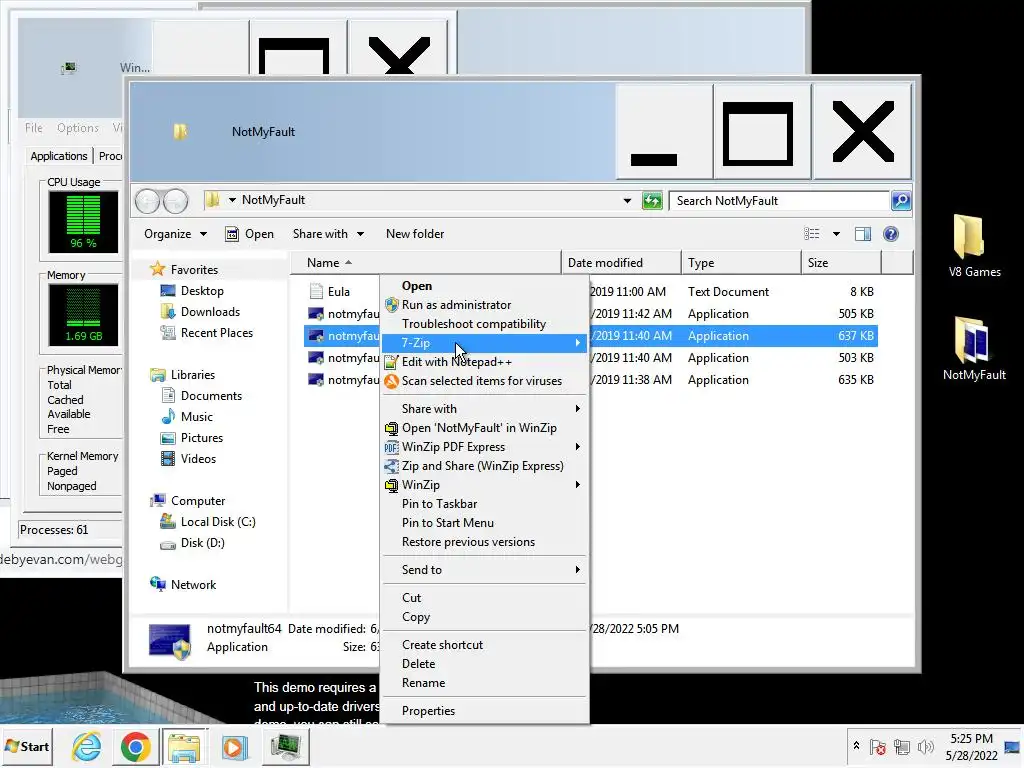The image size is (1024, 768).
Task: Click the Start button
Action: coord(27,746)
